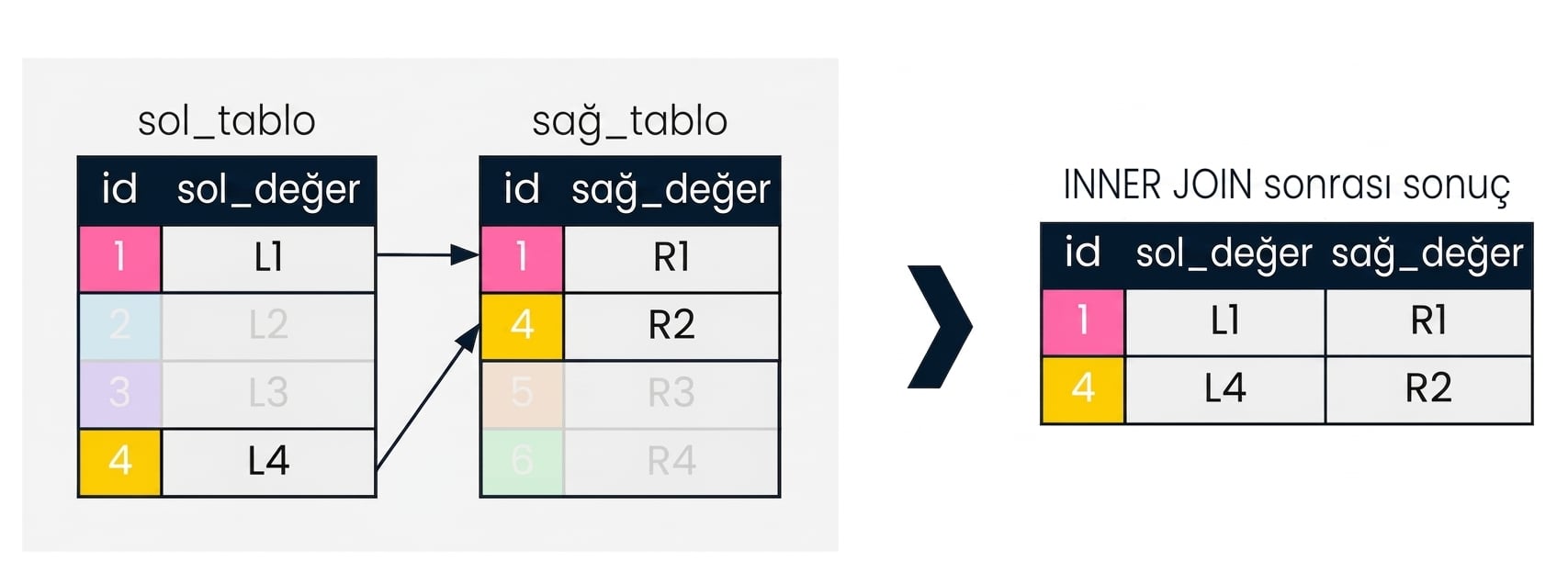Select the L1 cell in sol_tablo
This screenshot has height=573, width=1568.
[268, 258]
